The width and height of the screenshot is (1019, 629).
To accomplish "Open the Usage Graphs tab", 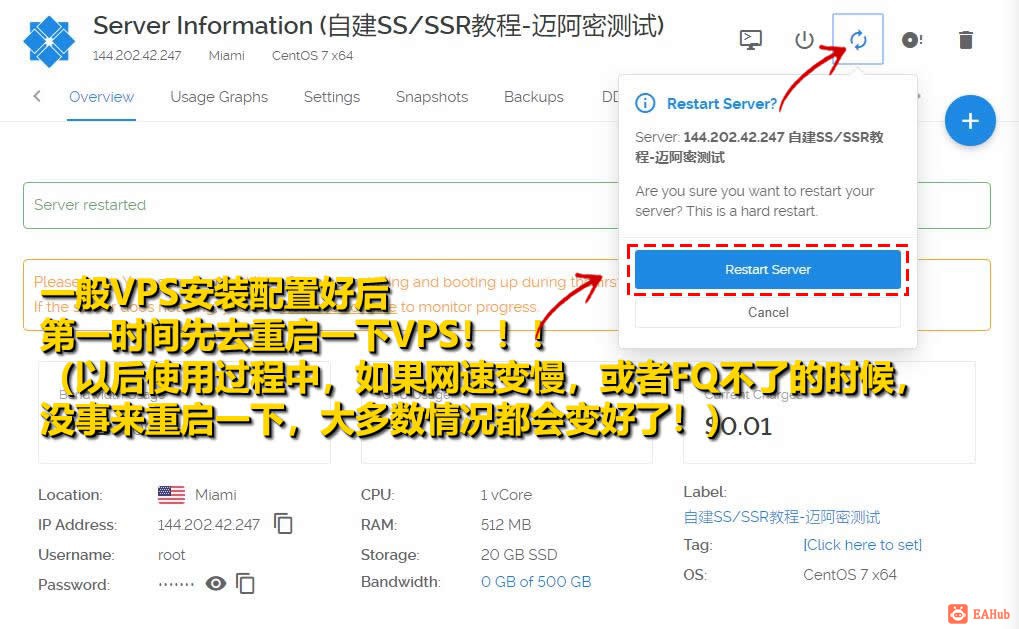I will [219, 97].
